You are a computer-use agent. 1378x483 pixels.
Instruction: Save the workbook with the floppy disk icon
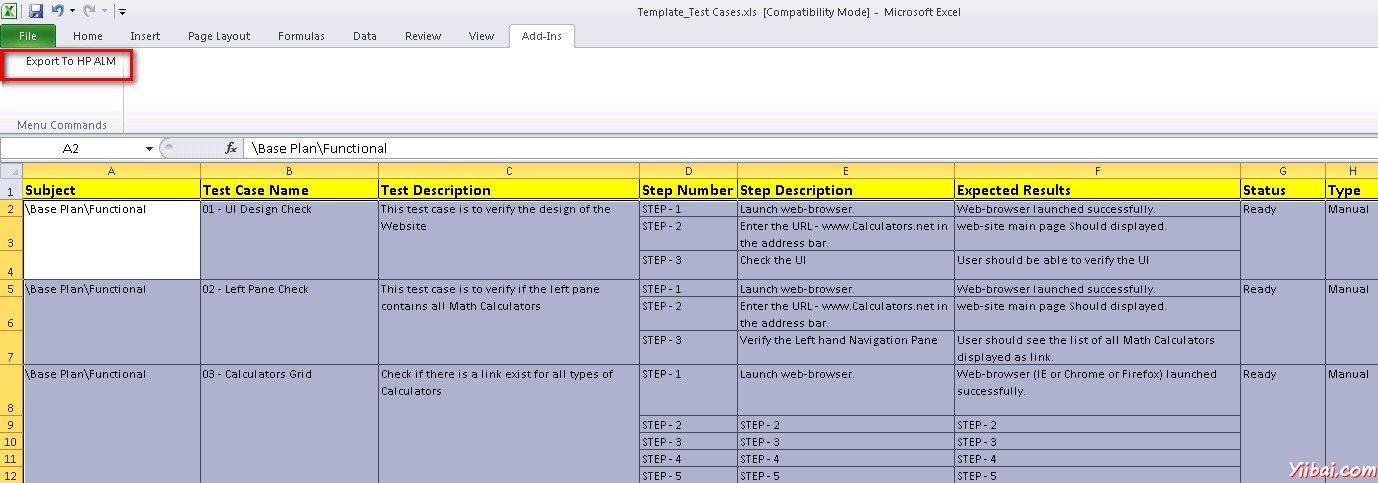tap(36, 11)
